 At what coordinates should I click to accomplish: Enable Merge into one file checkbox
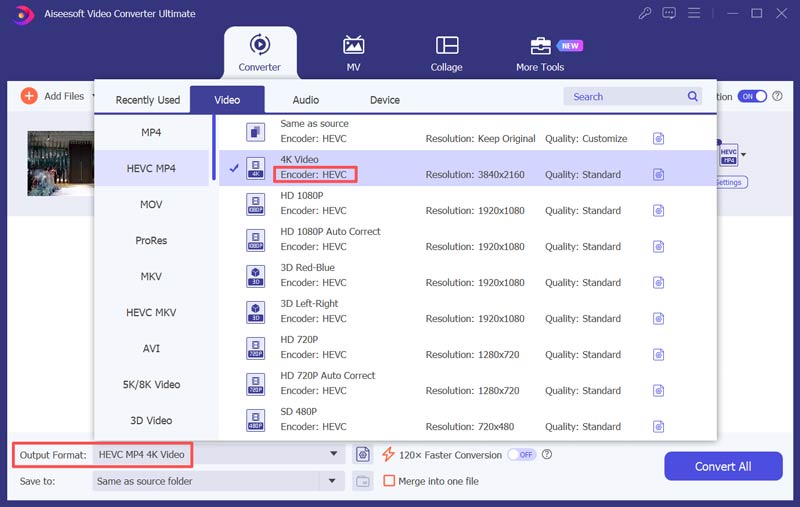(x=390, y=481)
